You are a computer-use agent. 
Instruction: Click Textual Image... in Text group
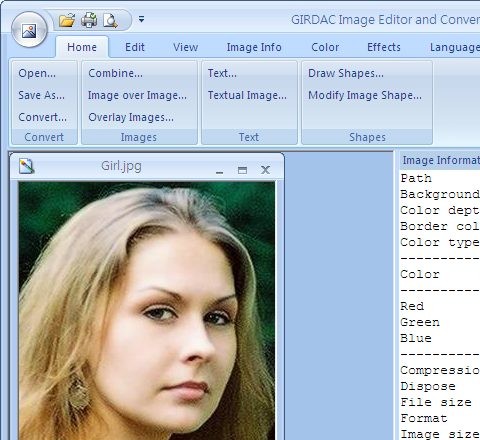coord(247,95)
